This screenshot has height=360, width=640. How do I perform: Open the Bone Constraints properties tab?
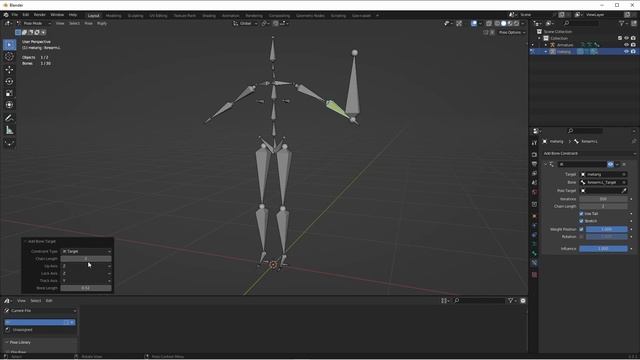[x=534, y=263]
